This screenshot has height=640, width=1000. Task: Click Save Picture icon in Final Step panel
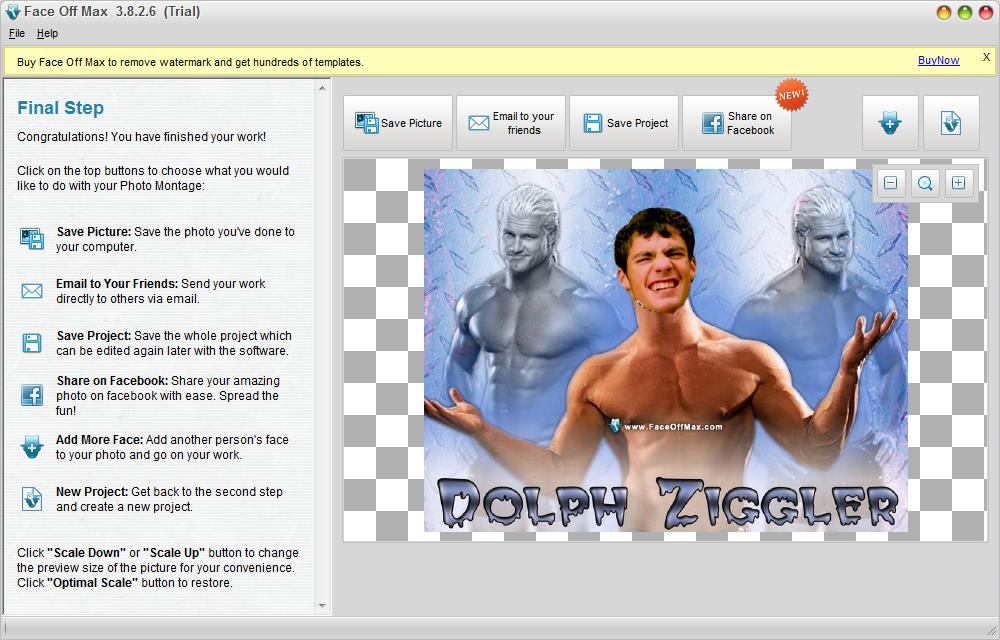point(32,238)
